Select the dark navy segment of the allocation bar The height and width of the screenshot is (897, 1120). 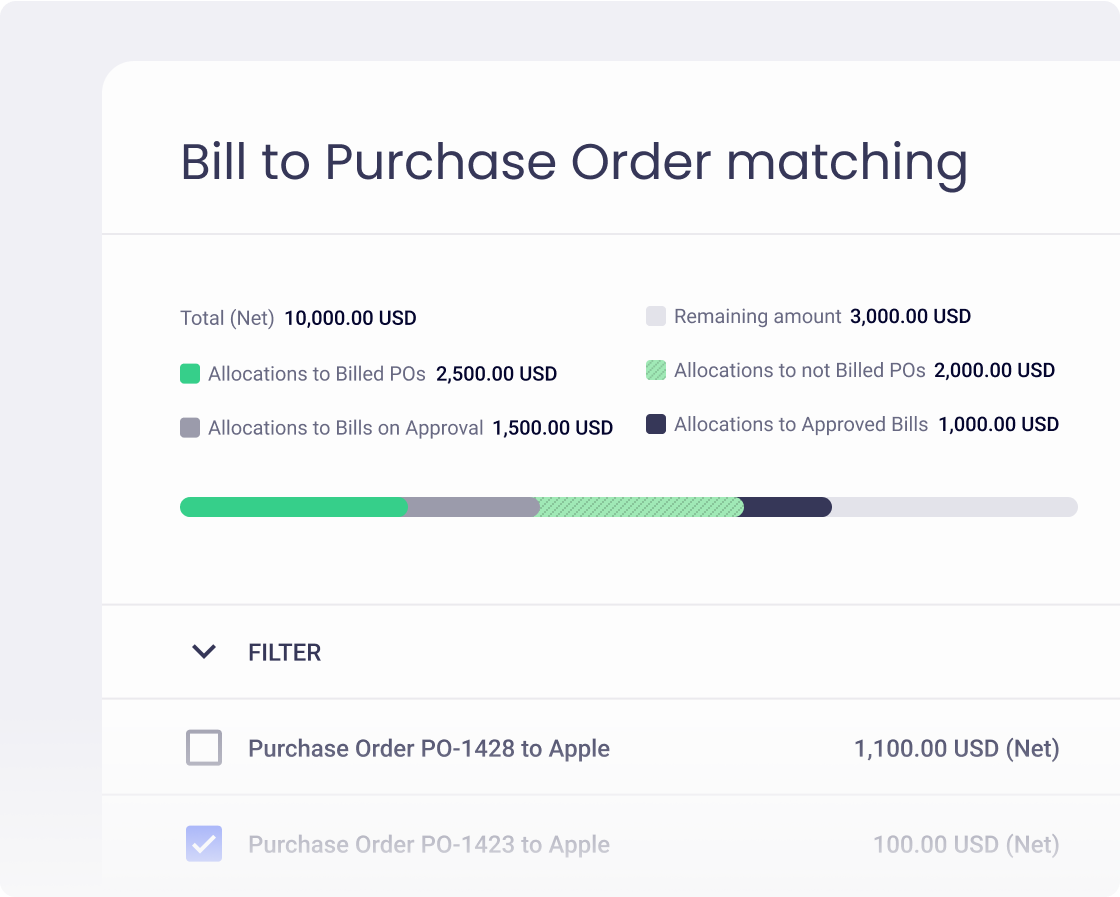click(785, 507)
